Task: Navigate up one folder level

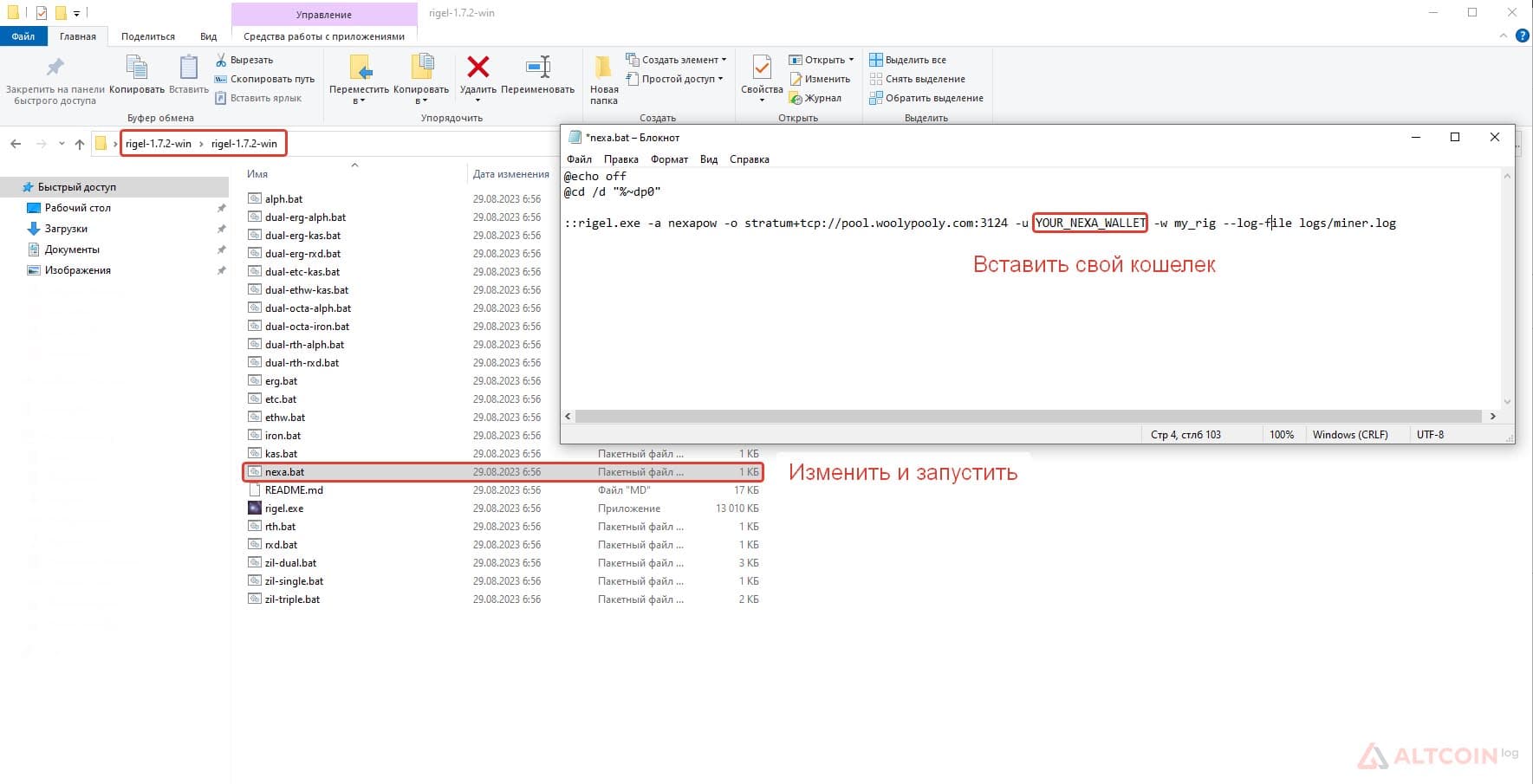Action: click(x=80, y=144)
